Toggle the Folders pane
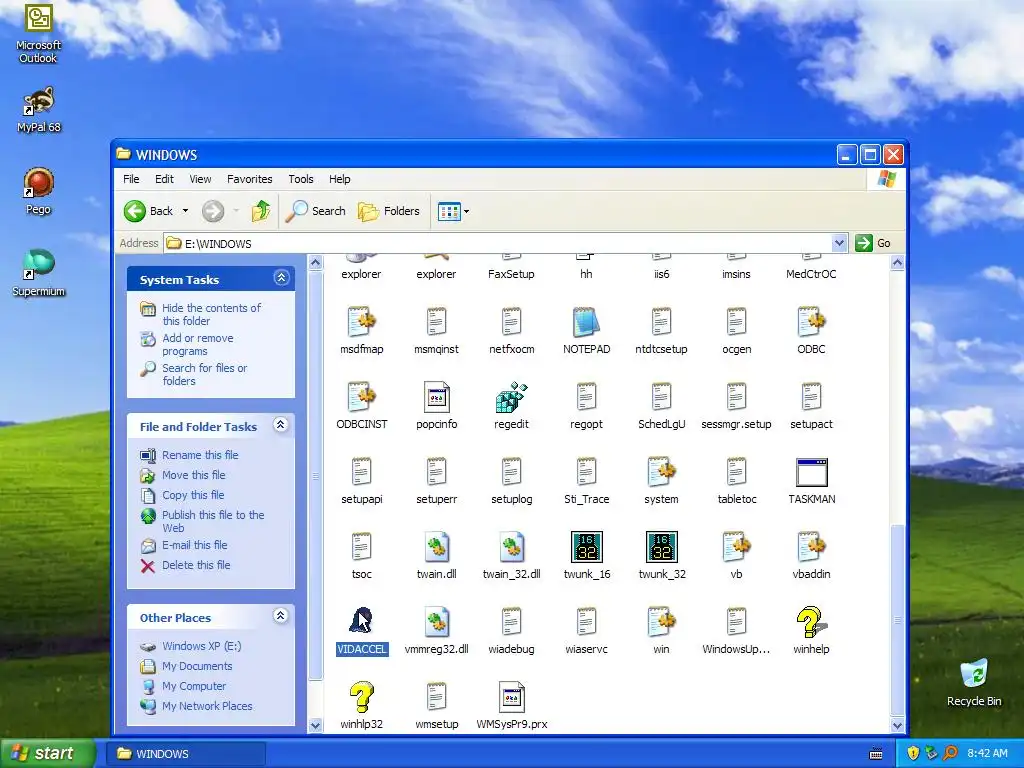 pos(389,211)
